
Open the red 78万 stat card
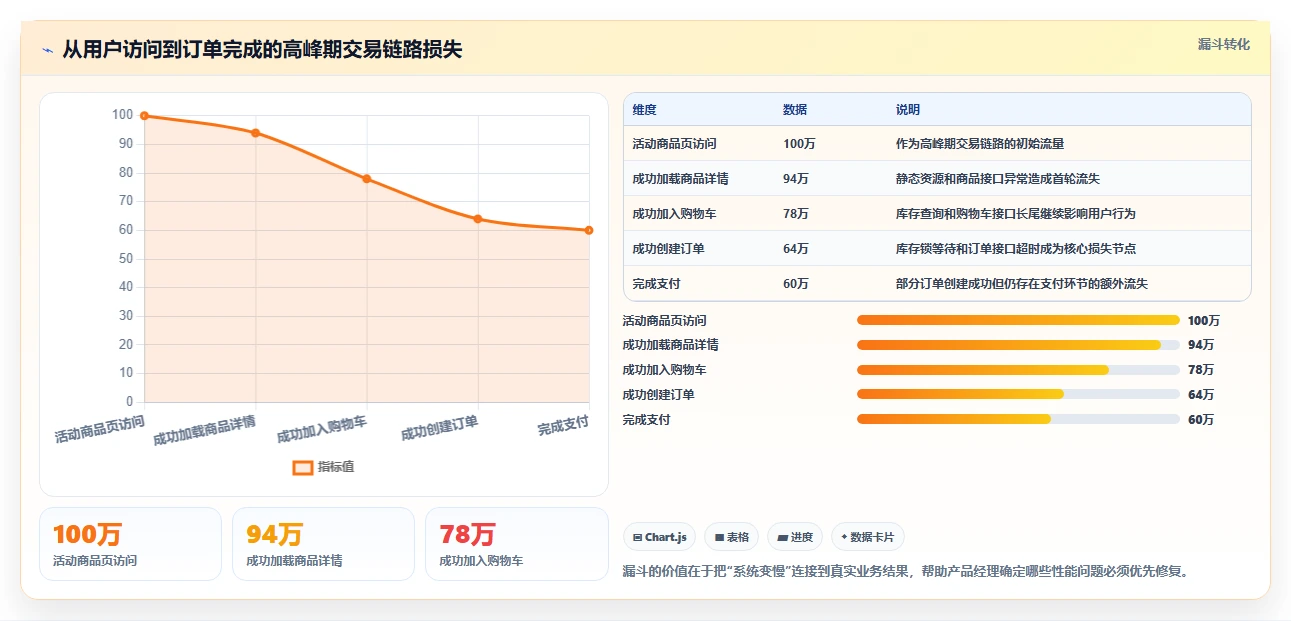[517, 544]
